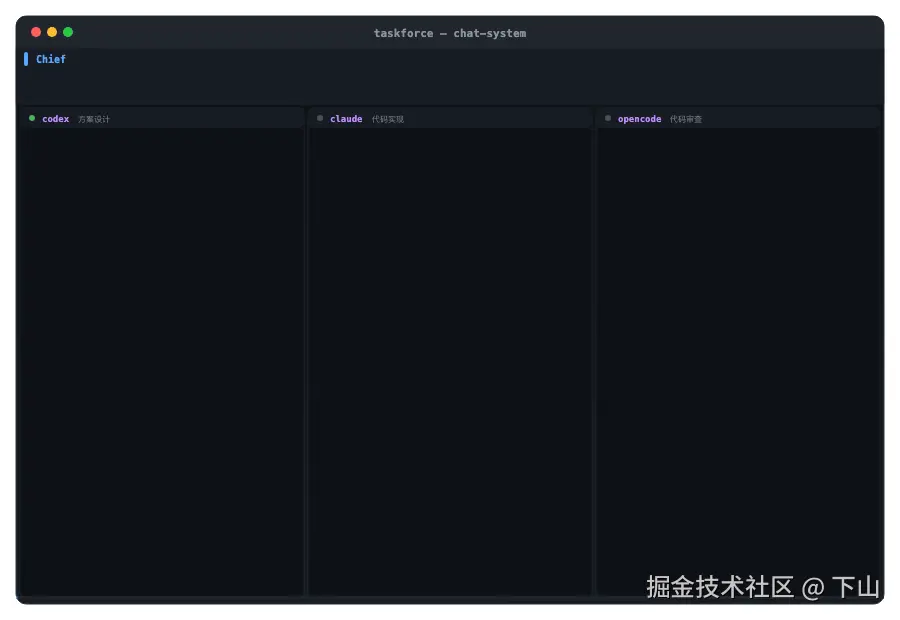Click the Chief label at top left
The image size is (900, 620).
click(51, 59)
